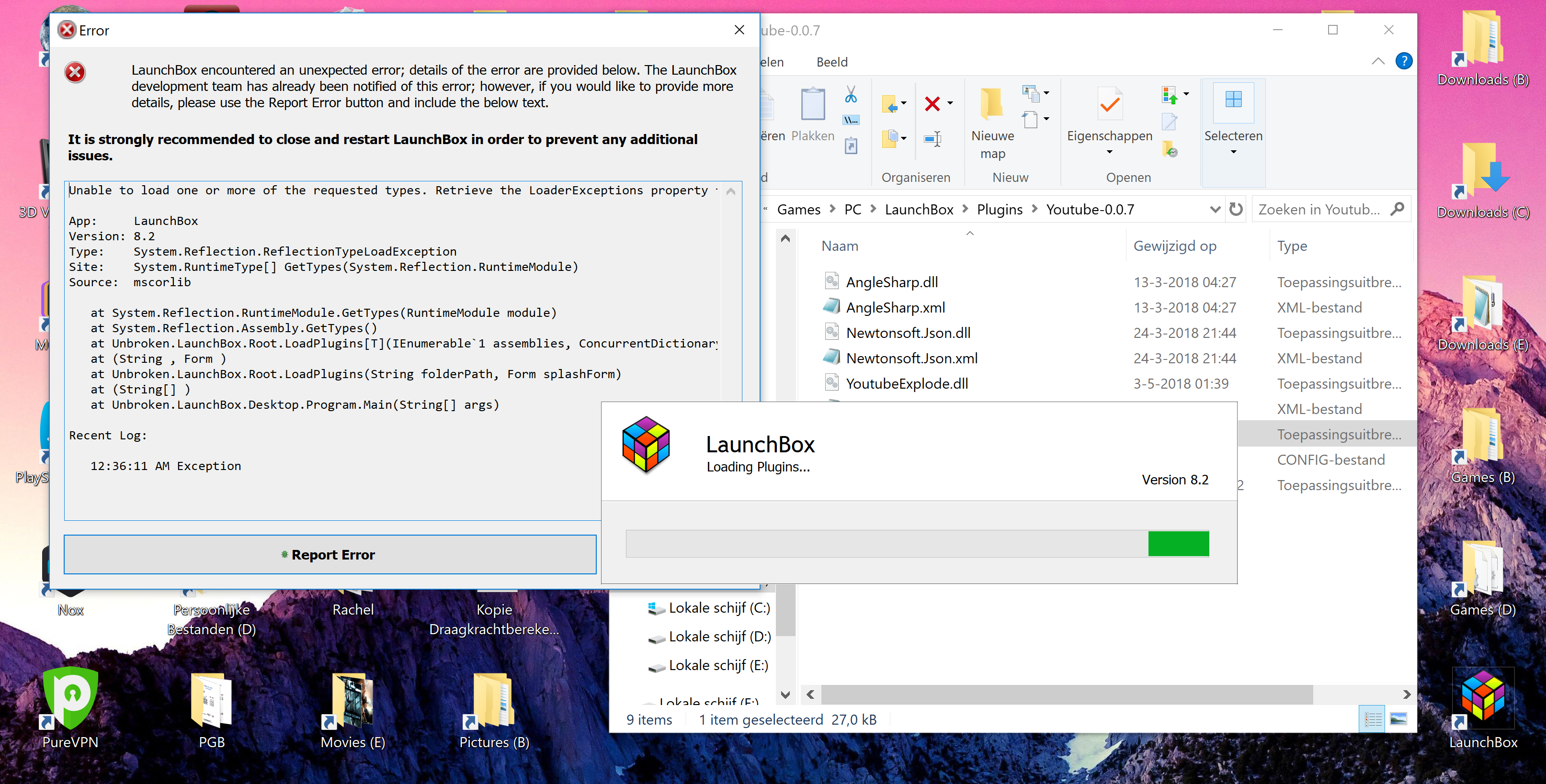Click the Easy access icon in Nieuw group

1031,119
